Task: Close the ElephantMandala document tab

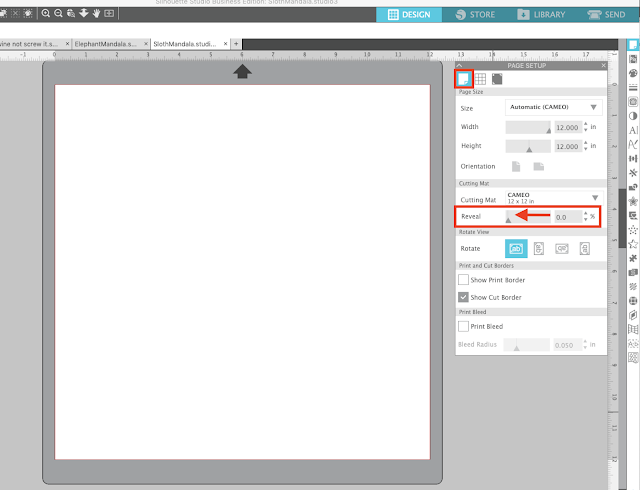Action: click(146, 44)
